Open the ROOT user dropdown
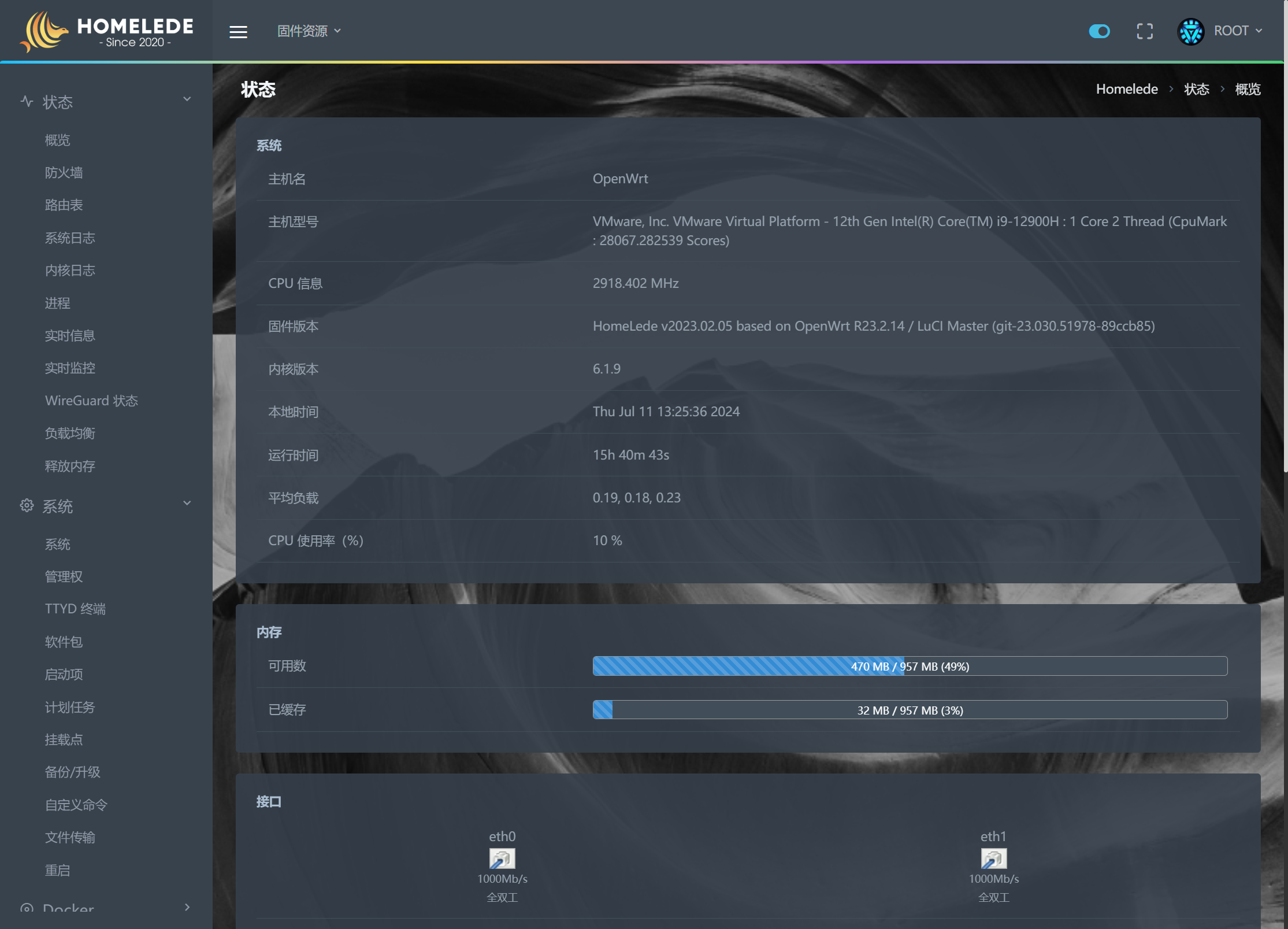 point(1238,31)
